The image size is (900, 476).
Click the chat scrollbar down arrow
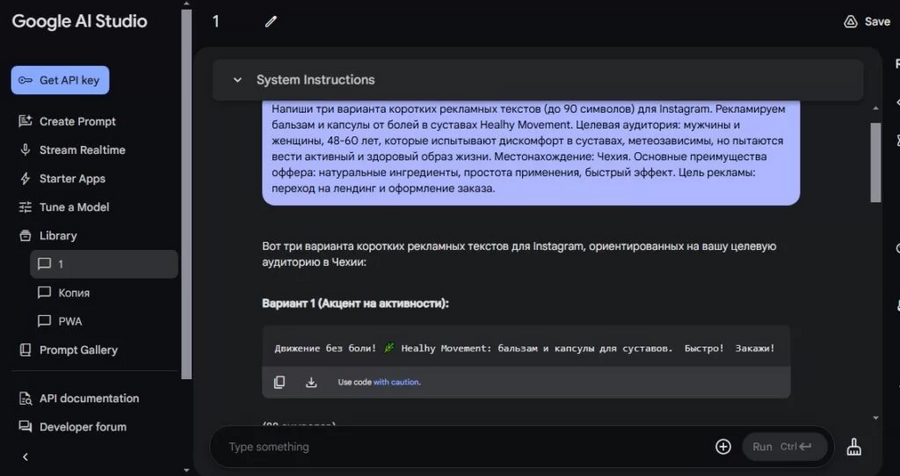point(876,418)
